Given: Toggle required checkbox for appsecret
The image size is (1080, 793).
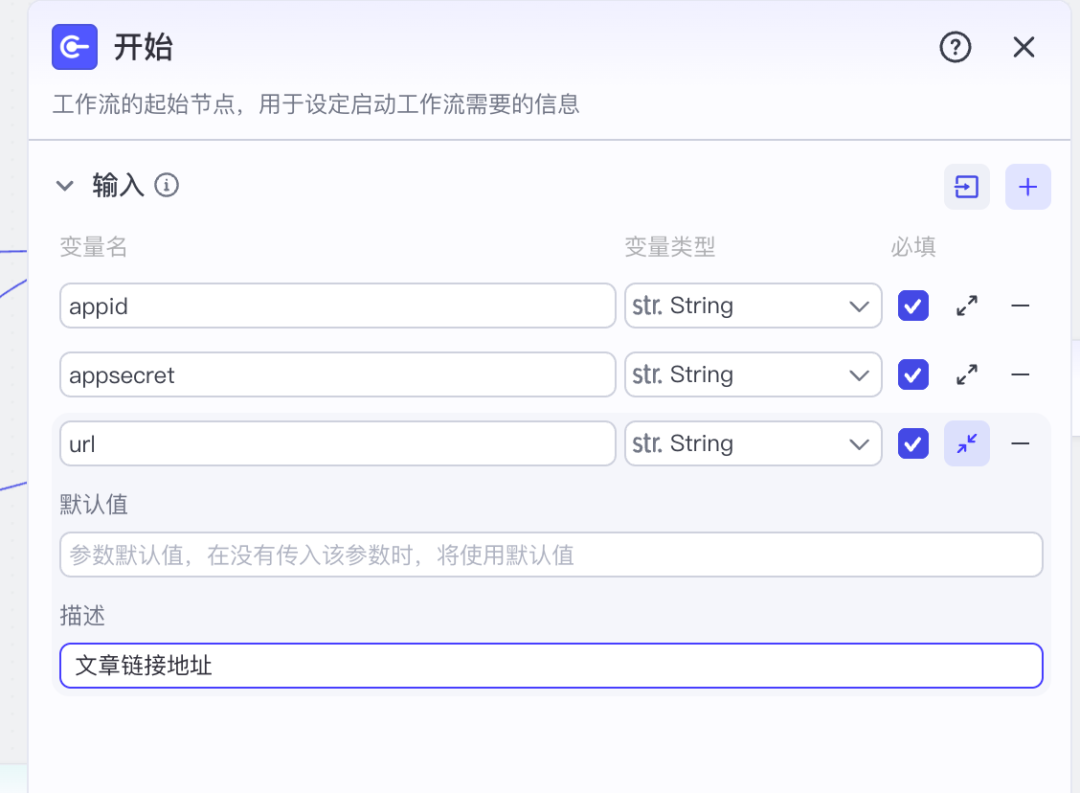Looking at the screenshot, I should click(x=913, y=375).
